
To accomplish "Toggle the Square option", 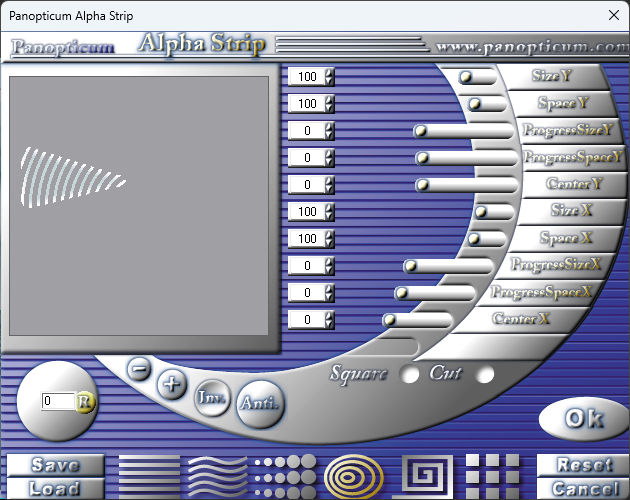I will click(409, 374).
